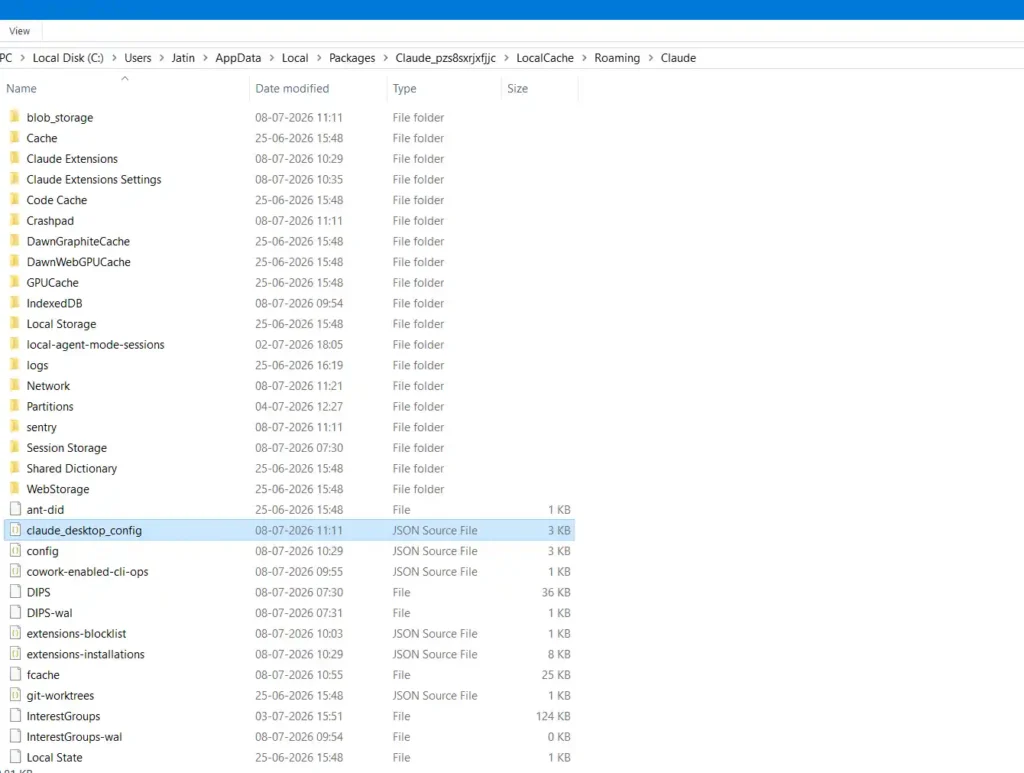Expand the chevron after Roaming breadcrumb
This screenshot has height=773, width=1024.
pyautogui.click(x=650, y=57)
